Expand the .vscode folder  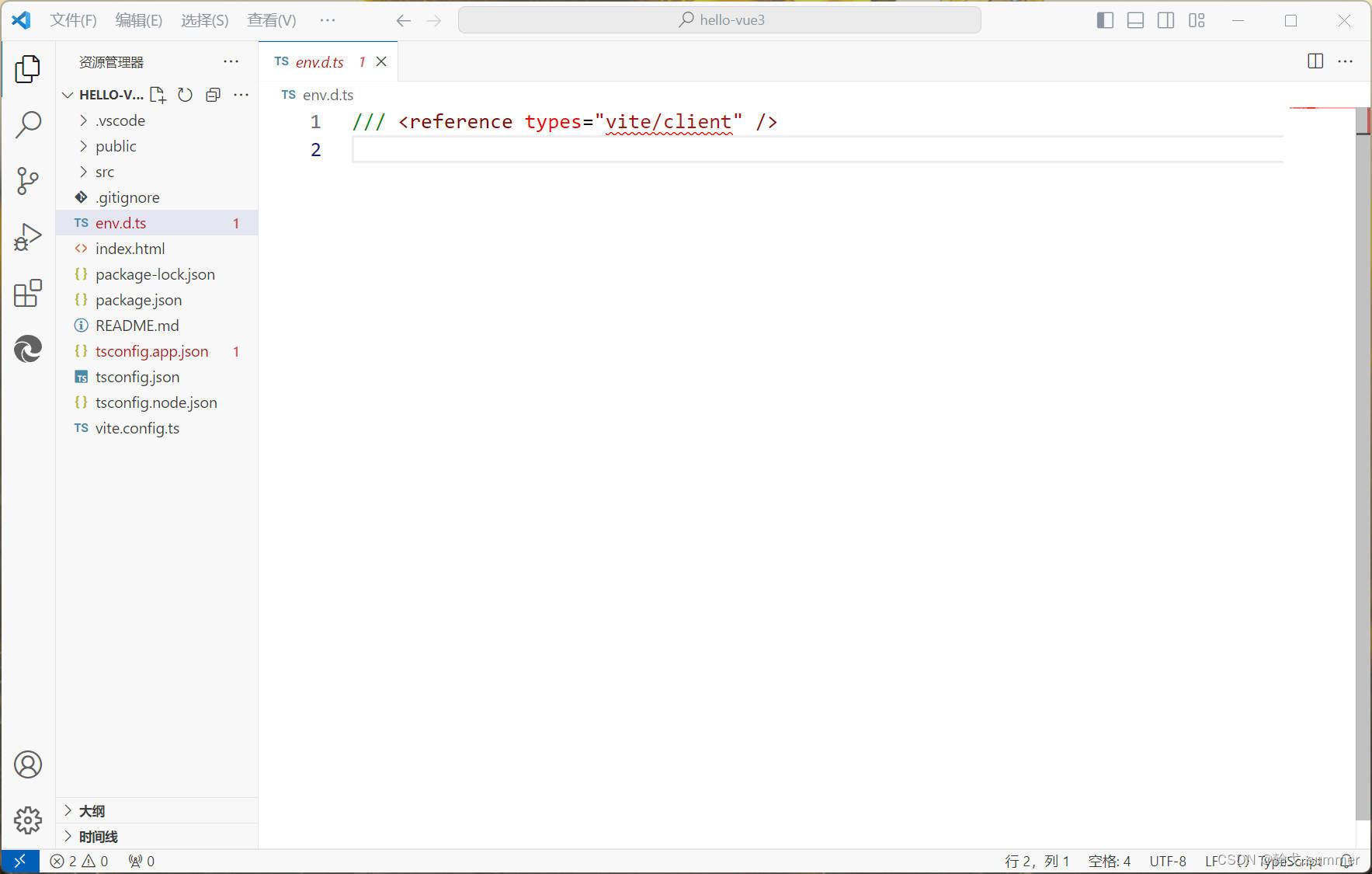pyautogui.click(x=120, y=120)
